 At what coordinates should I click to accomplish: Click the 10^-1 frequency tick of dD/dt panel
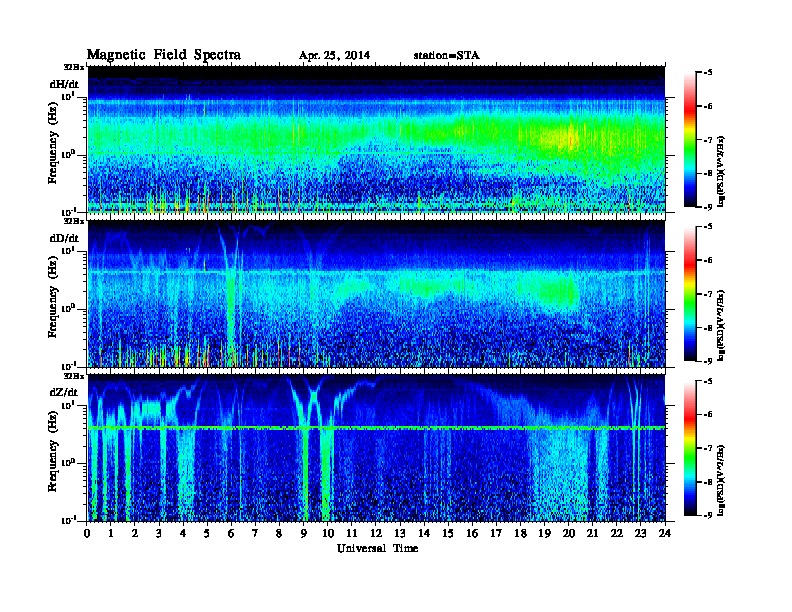[68, 366]
